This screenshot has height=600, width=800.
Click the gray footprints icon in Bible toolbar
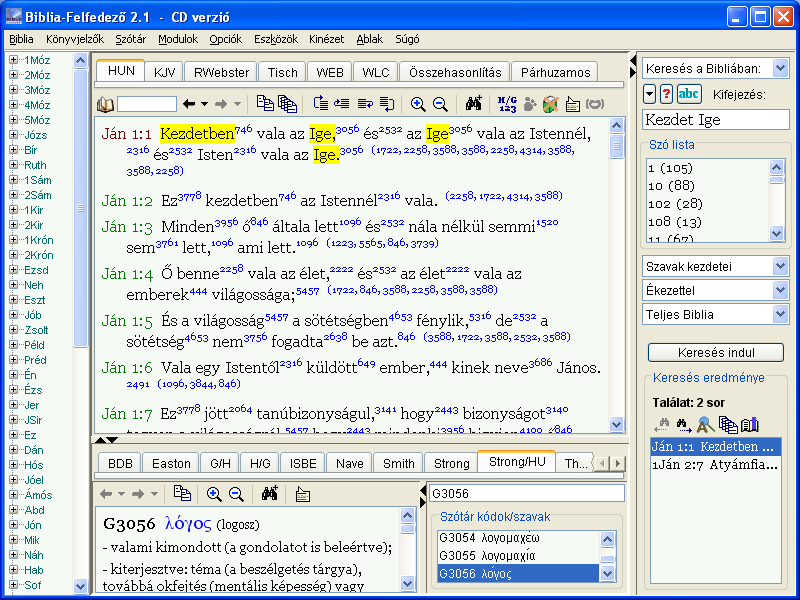pos(530,104)
